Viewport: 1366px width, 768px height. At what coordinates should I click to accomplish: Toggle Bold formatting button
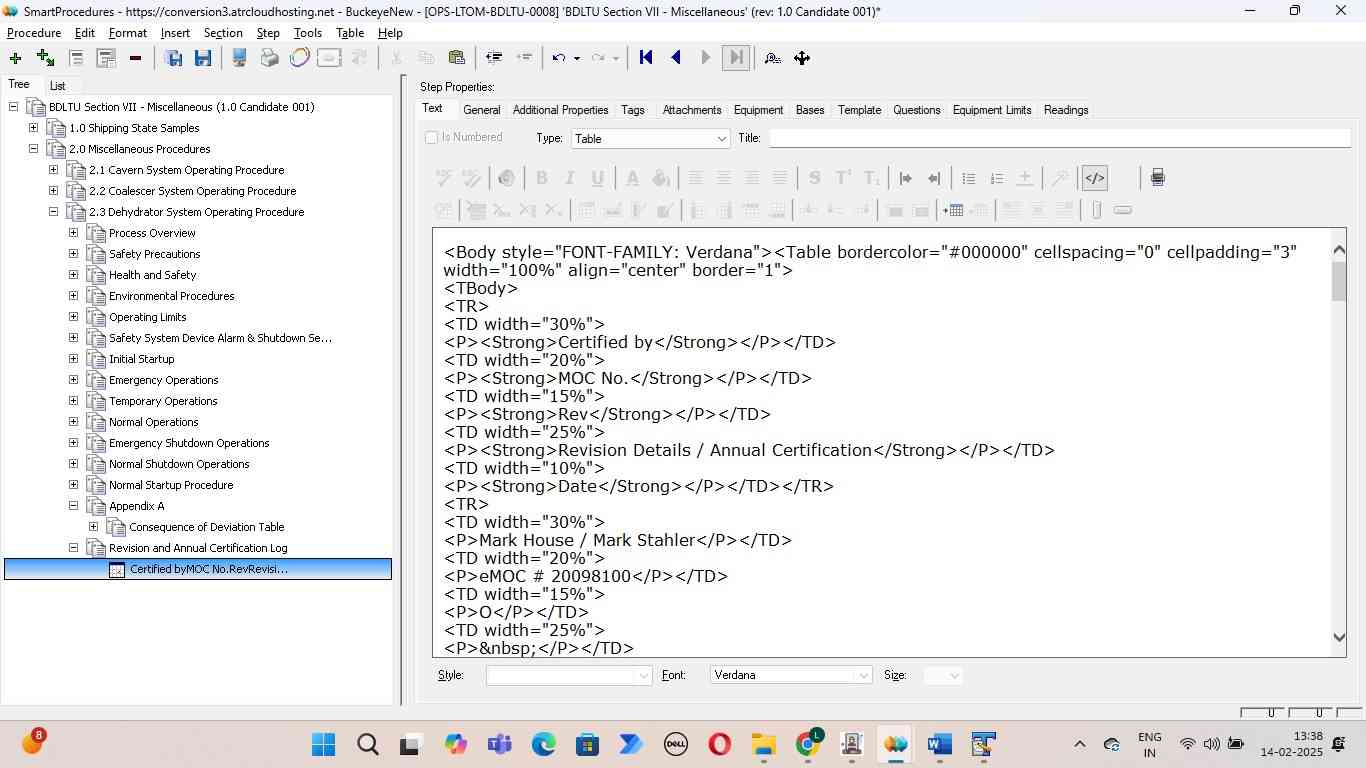(x=542, y=178)
